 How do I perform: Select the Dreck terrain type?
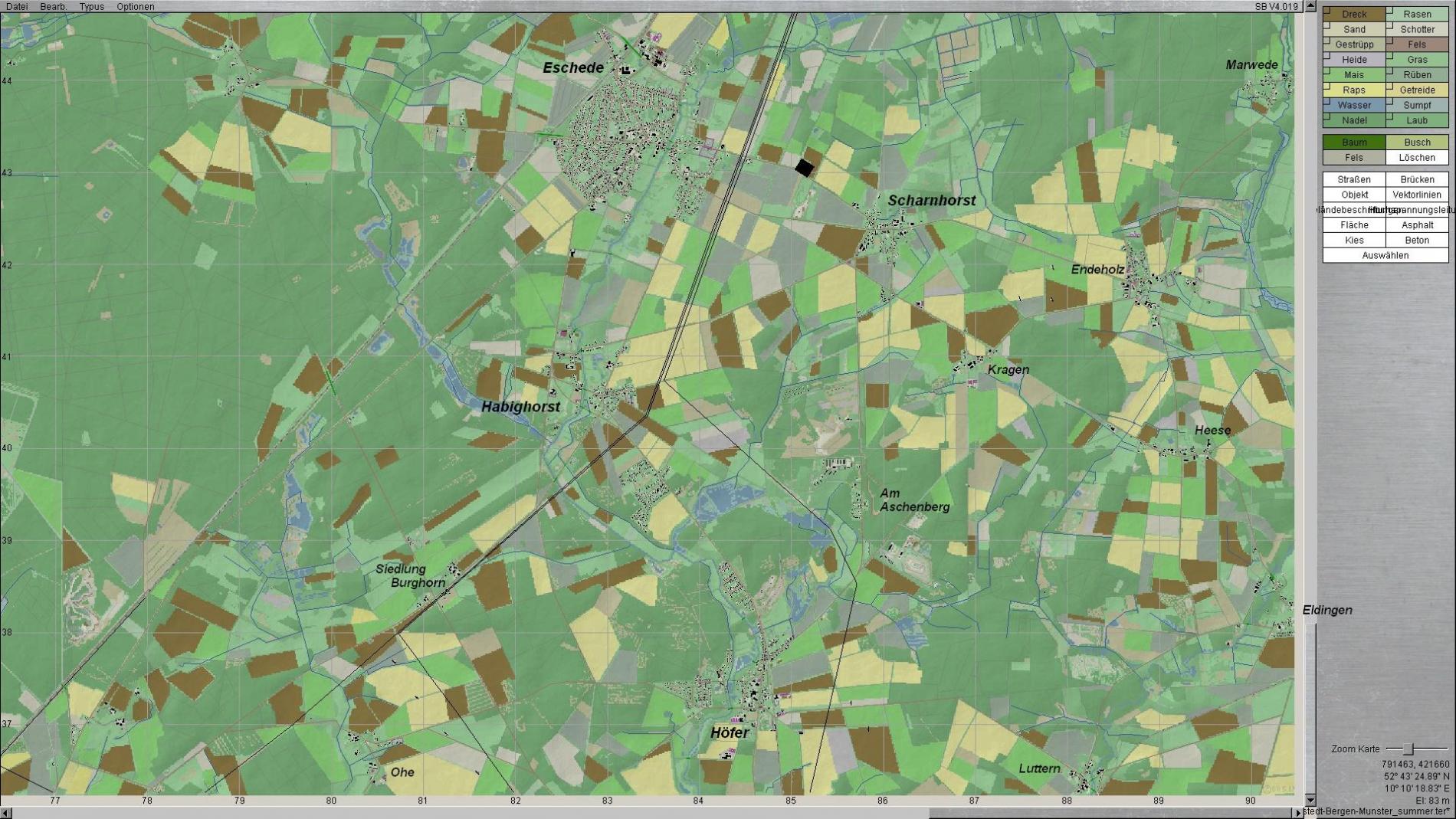pyautogui.click(x=1354, y=14)
